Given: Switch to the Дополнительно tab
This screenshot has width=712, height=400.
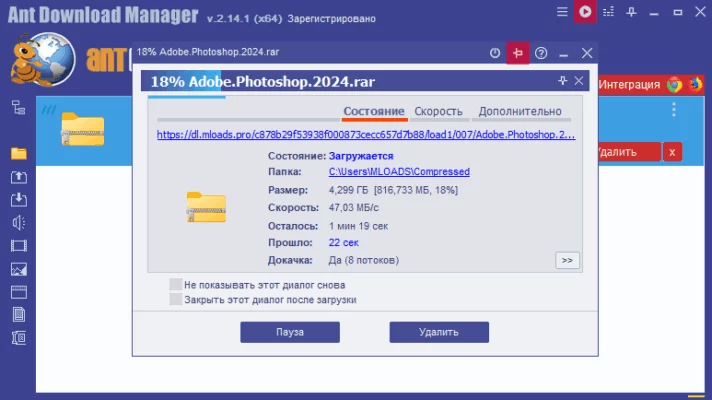Looking at the screenshot, I should click(520, 111).
